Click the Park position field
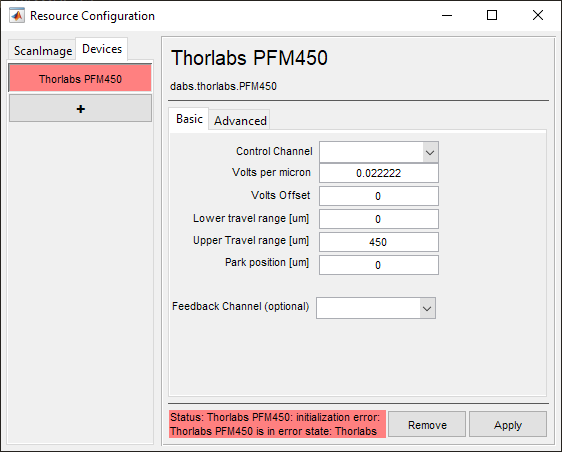This screenshot has height=452, width=562. coord(379,265)
